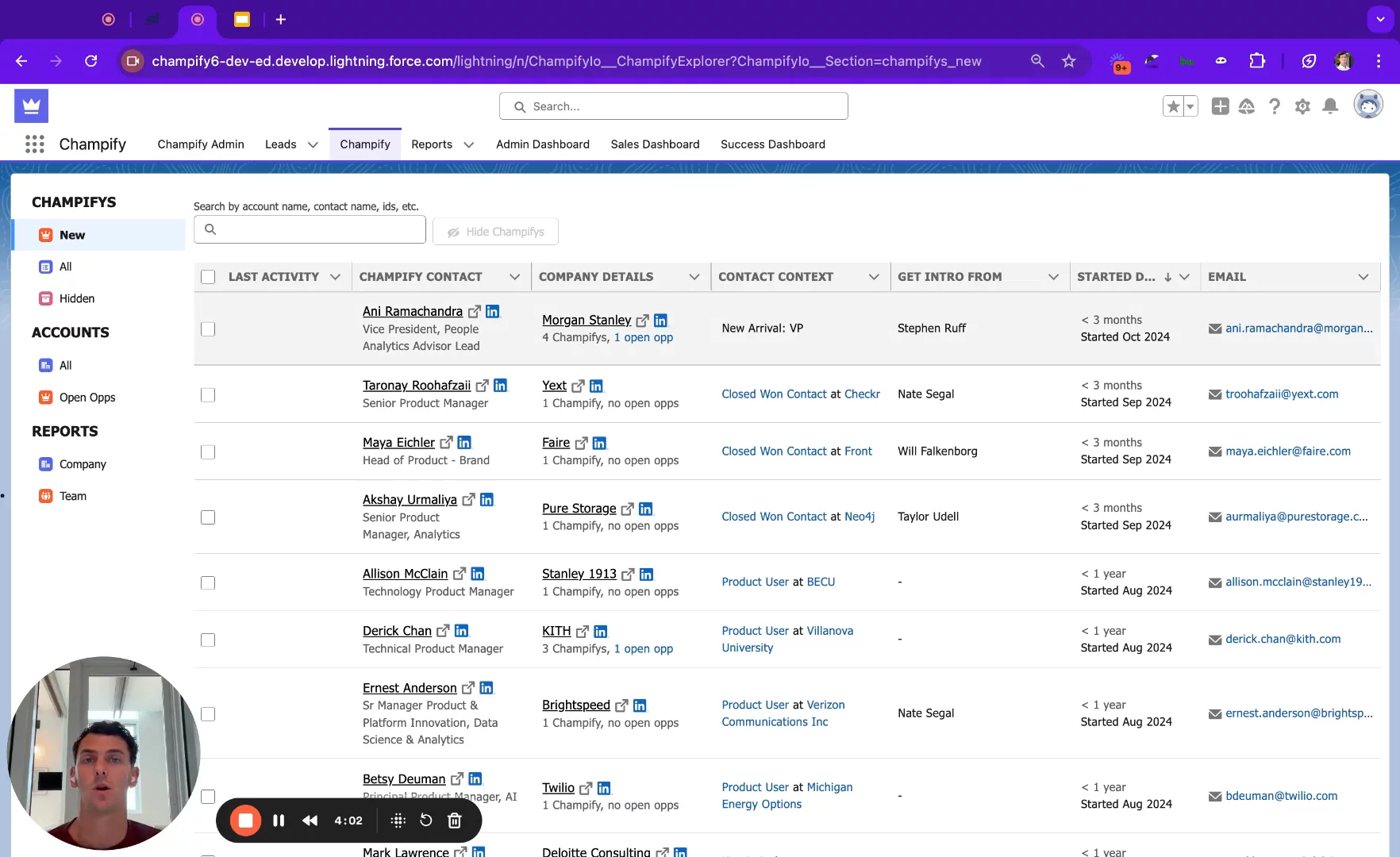This screenshot has width=1400, height=857.
Task: Expand the Leads tab dropdown arrow
Action: pyautogui.click(x=313, y=144)
